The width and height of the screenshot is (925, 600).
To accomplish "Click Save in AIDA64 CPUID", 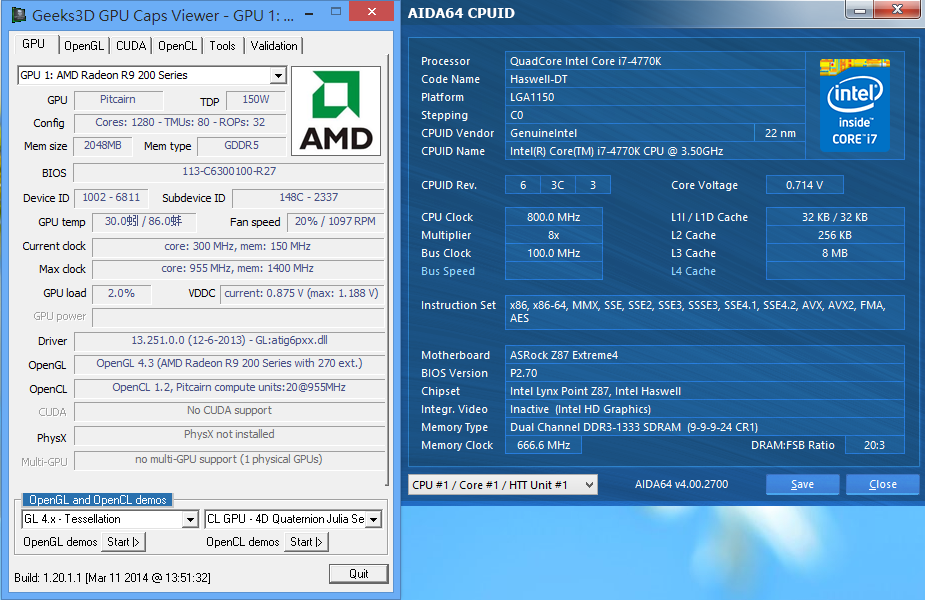I will [x=802, y=484].
